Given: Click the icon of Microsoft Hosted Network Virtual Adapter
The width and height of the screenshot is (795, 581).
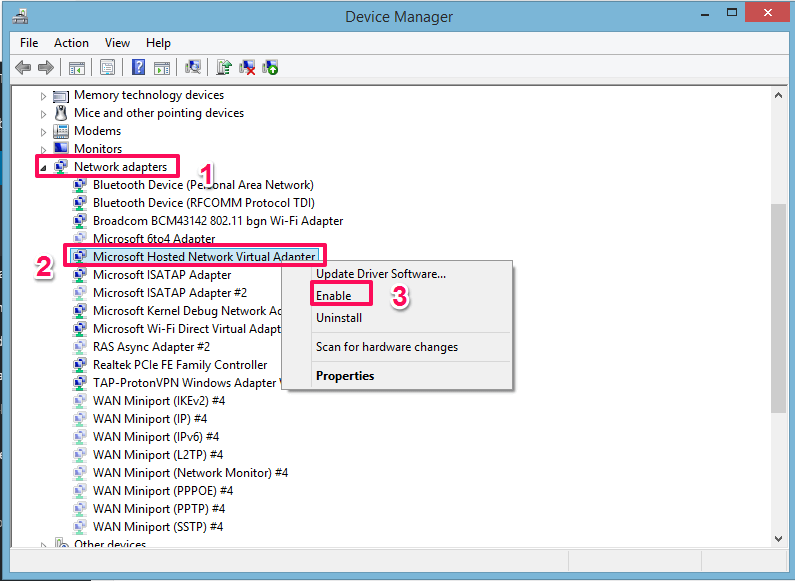Looking at the screenshot, I should click(x=80, y=257).
